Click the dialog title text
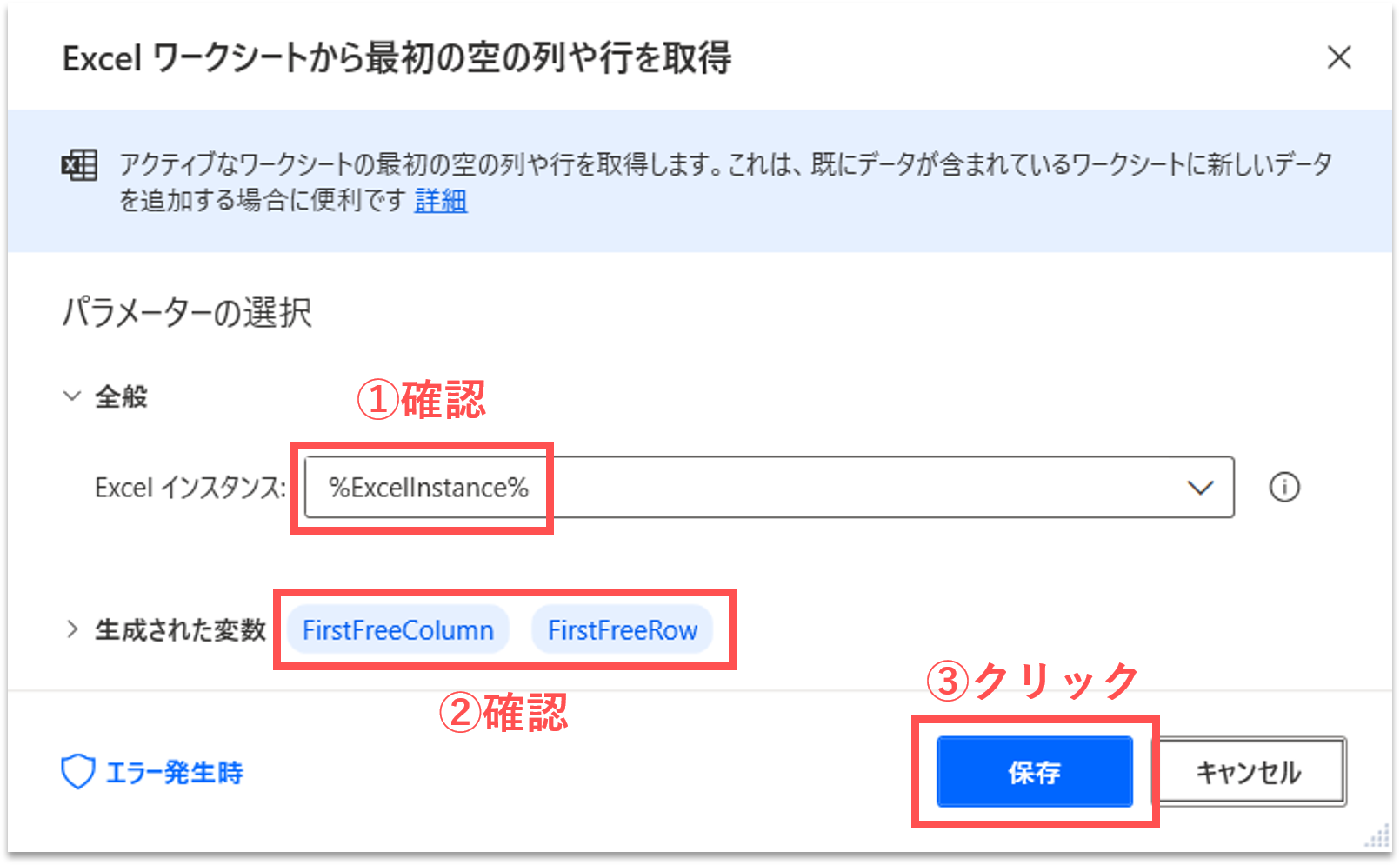Screen dimensions: 1400x865 pos(397,58)
